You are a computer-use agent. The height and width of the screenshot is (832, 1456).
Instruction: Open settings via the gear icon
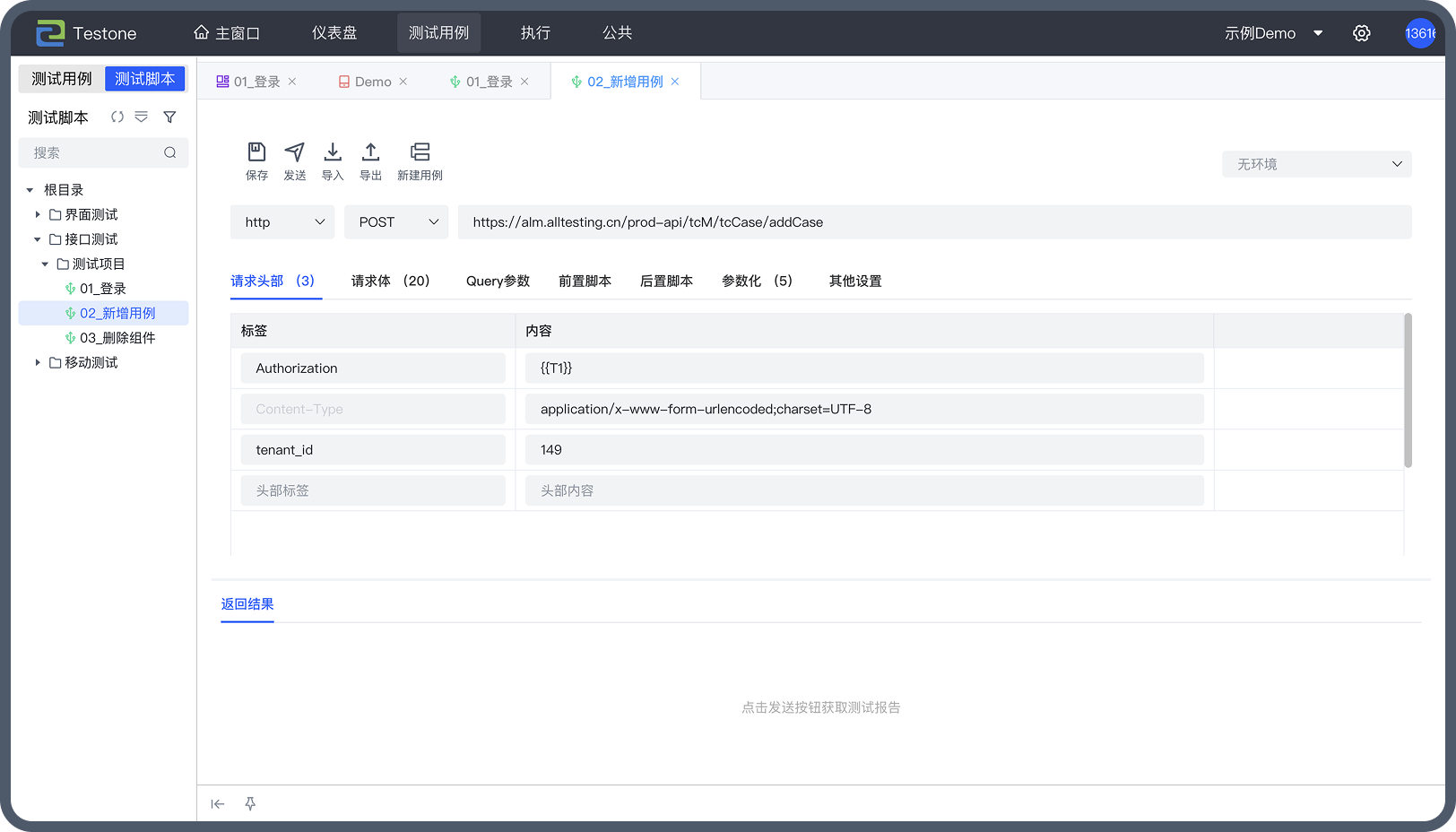click(x=1361, y=33)
